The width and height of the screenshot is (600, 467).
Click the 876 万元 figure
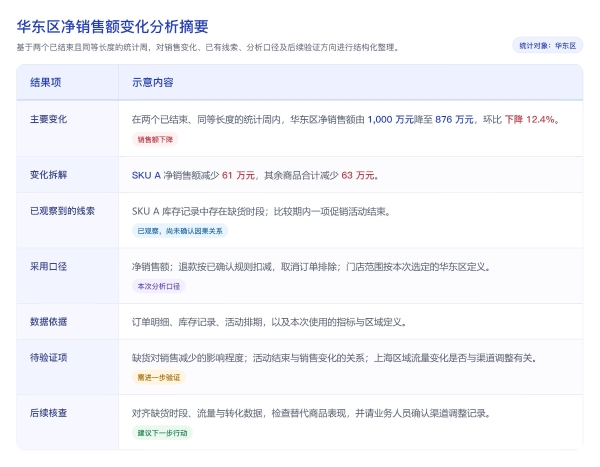coord(454,119)
